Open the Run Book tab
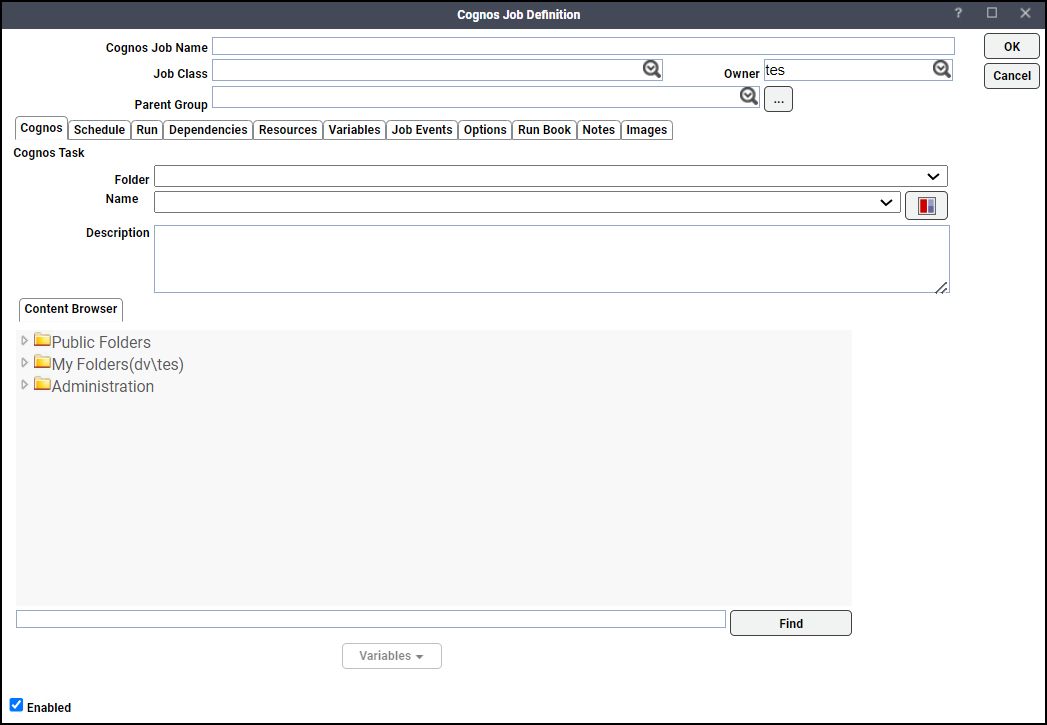The height and width of the screenshot is (725, 1047). pos(545,130)
